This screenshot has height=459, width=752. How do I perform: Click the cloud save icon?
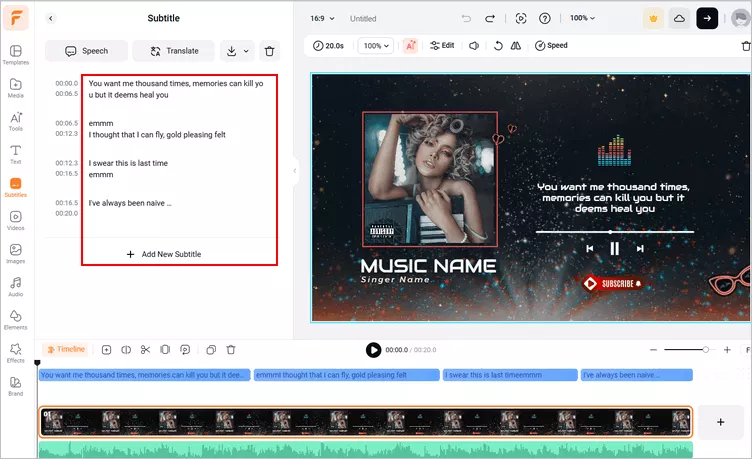[x=679, y=19]
